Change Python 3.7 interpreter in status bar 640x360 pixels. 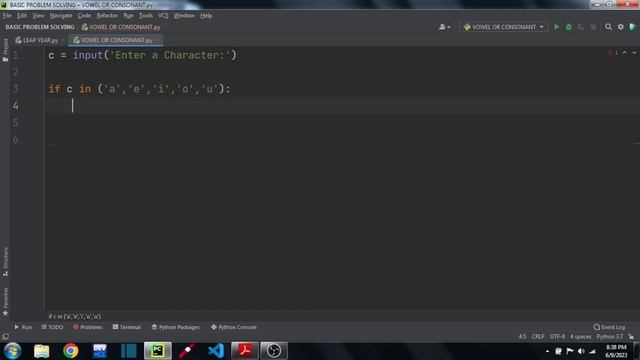pyautogui.click(x=610, y=337)
